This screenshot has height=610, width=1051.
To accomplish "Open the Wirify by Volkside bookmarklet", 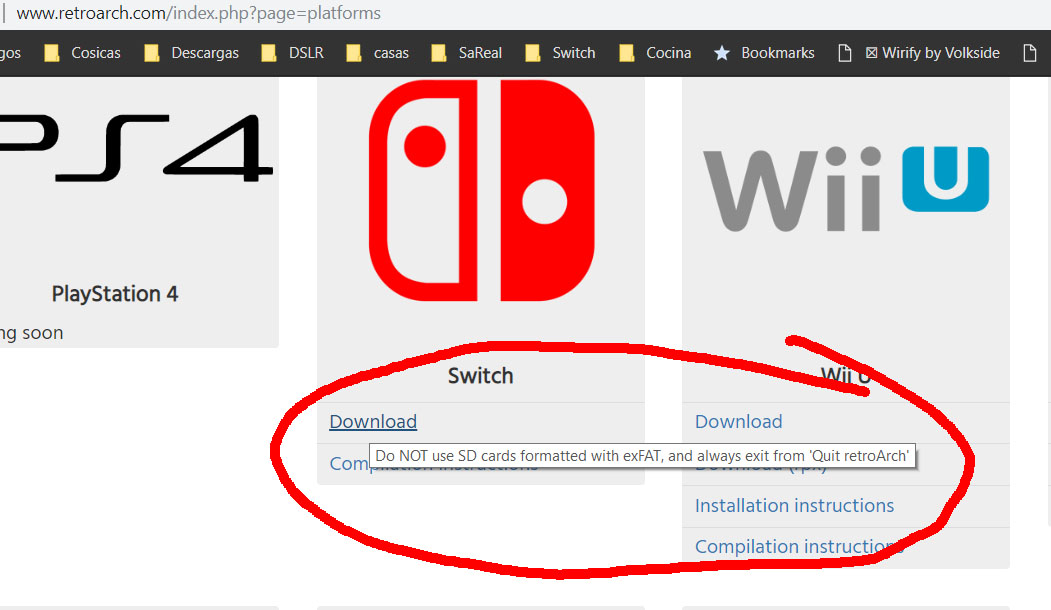I will click(919, 53).
